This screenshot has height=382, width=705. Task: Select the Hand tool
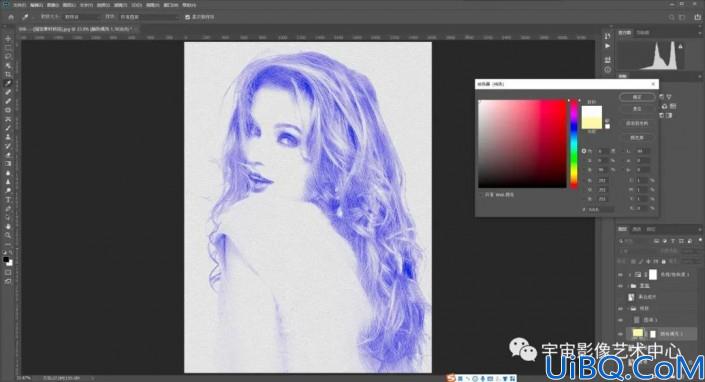[8, 227]
